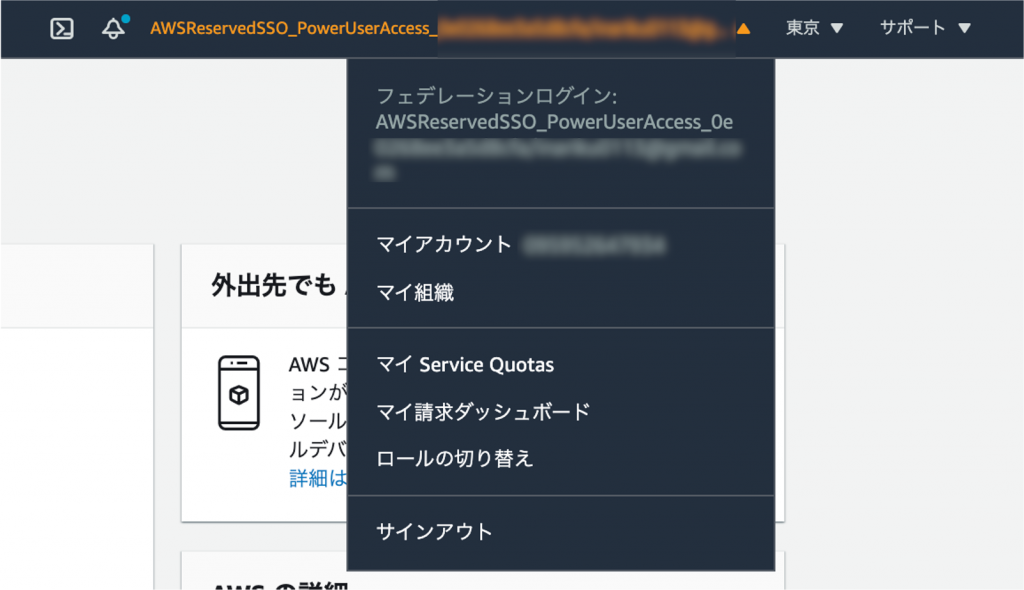This screenshot has width=1024, height=590.
Task: Open the 東京 region dropdown
Action: 814,28
